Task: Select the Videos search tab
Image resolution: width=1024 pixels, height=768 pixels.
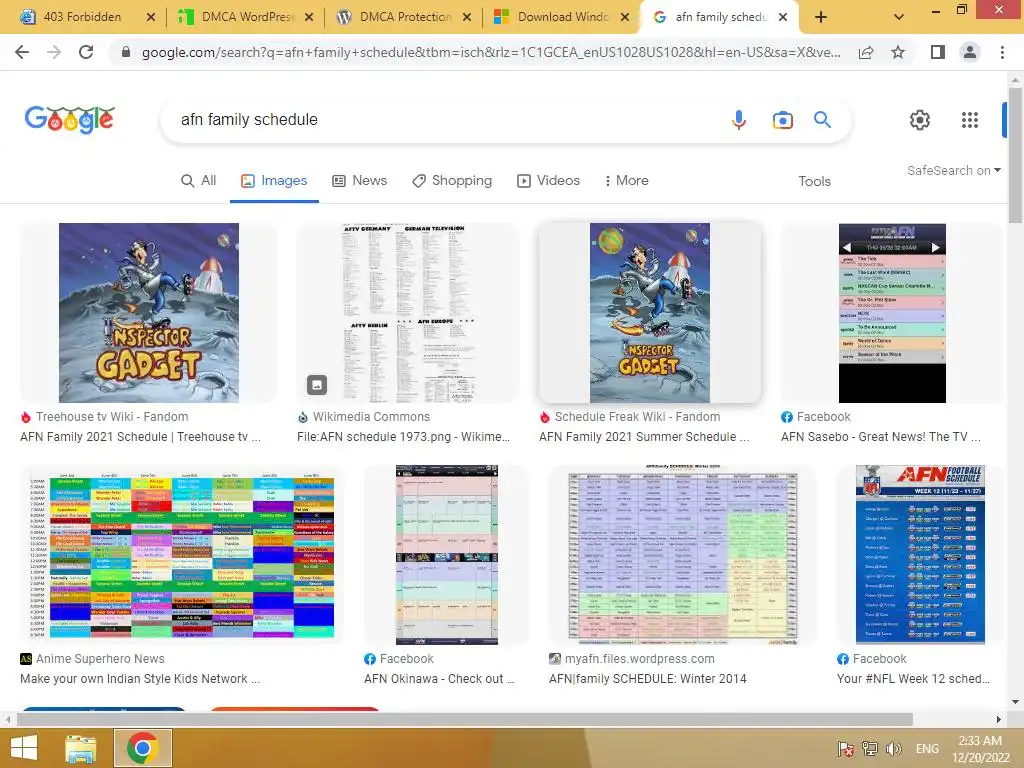Action: [548, 180]
